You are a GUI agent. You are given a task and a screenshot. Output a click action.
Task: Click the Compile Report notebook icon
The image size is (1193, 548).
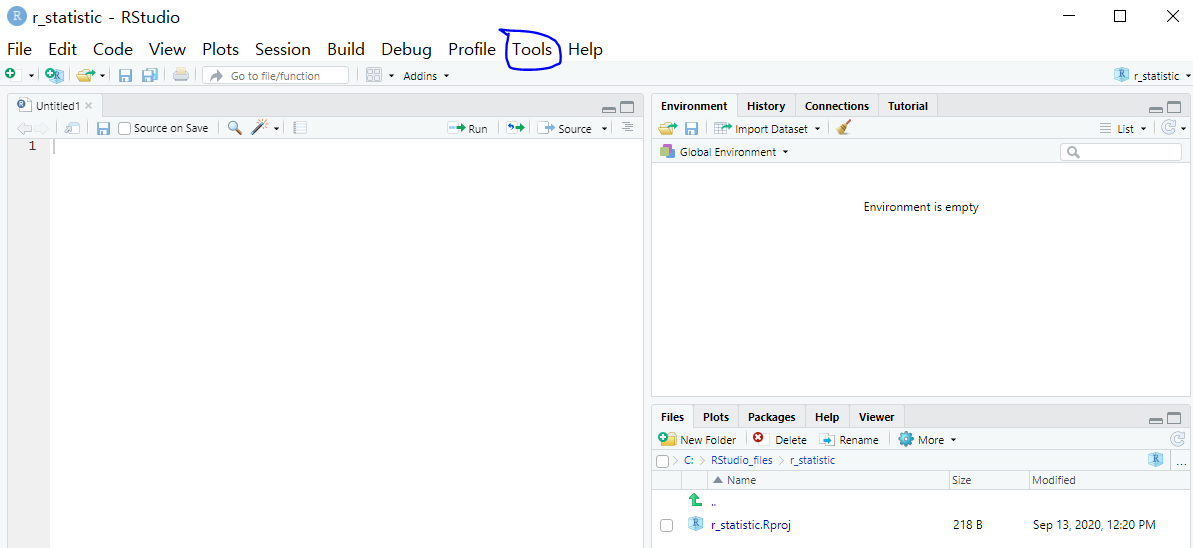pos(300,128)
